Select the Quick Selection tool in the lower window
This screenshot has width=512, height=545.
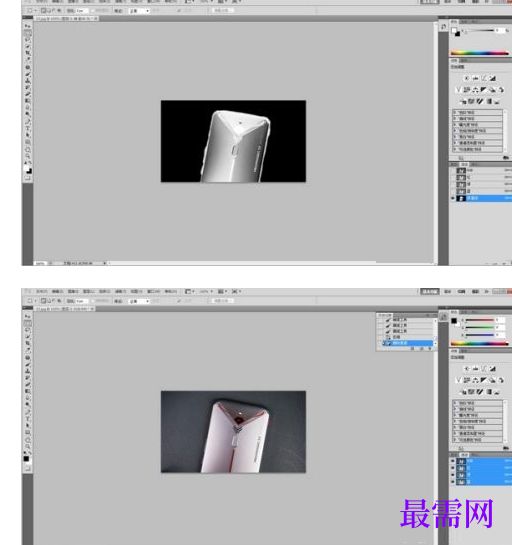27,336
